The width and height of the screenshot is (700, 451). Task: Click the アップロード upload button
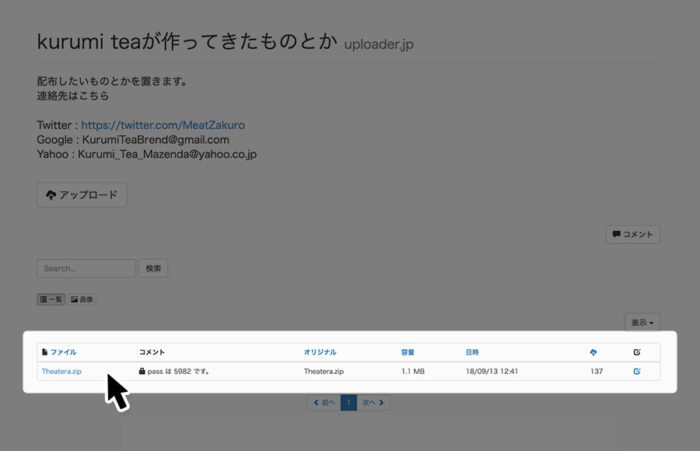click(82, 195)
